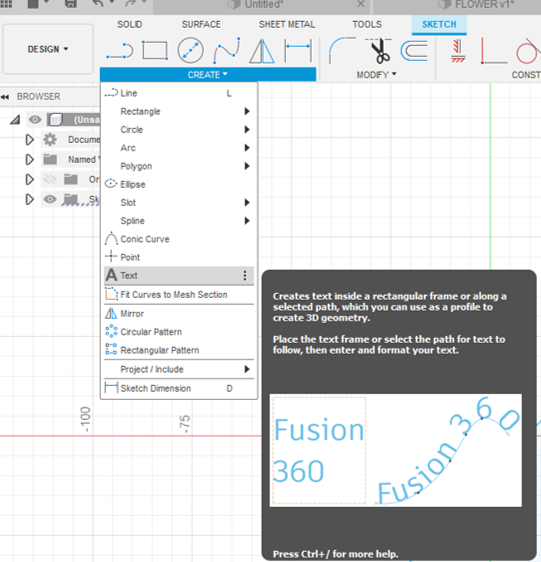Toggle visibility of the unsaved root component
The width and height of the screenshot is (541, 562).
click(35, 119)
